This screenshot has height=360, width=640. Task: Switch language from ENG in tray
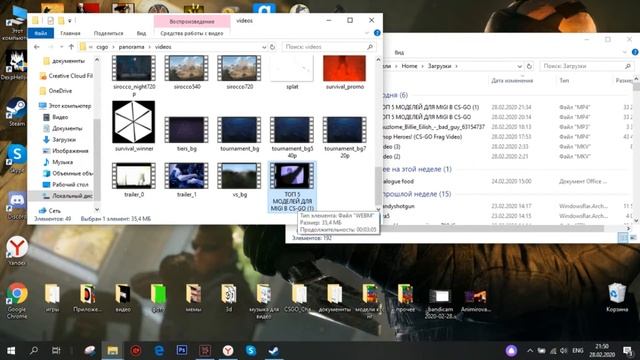pos(578,351)
